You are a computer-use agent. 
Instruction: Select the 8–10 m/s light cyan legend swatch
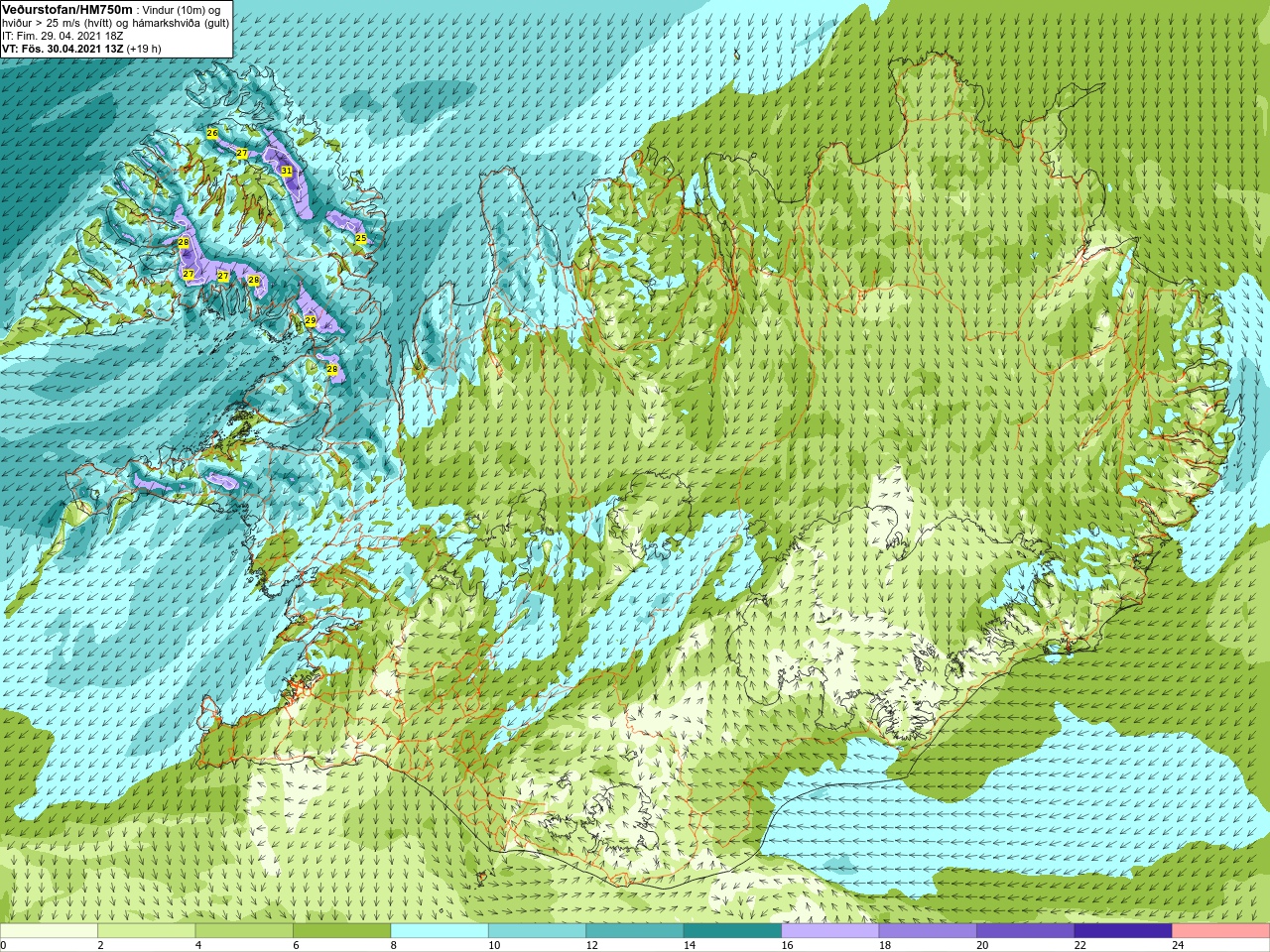440,931
